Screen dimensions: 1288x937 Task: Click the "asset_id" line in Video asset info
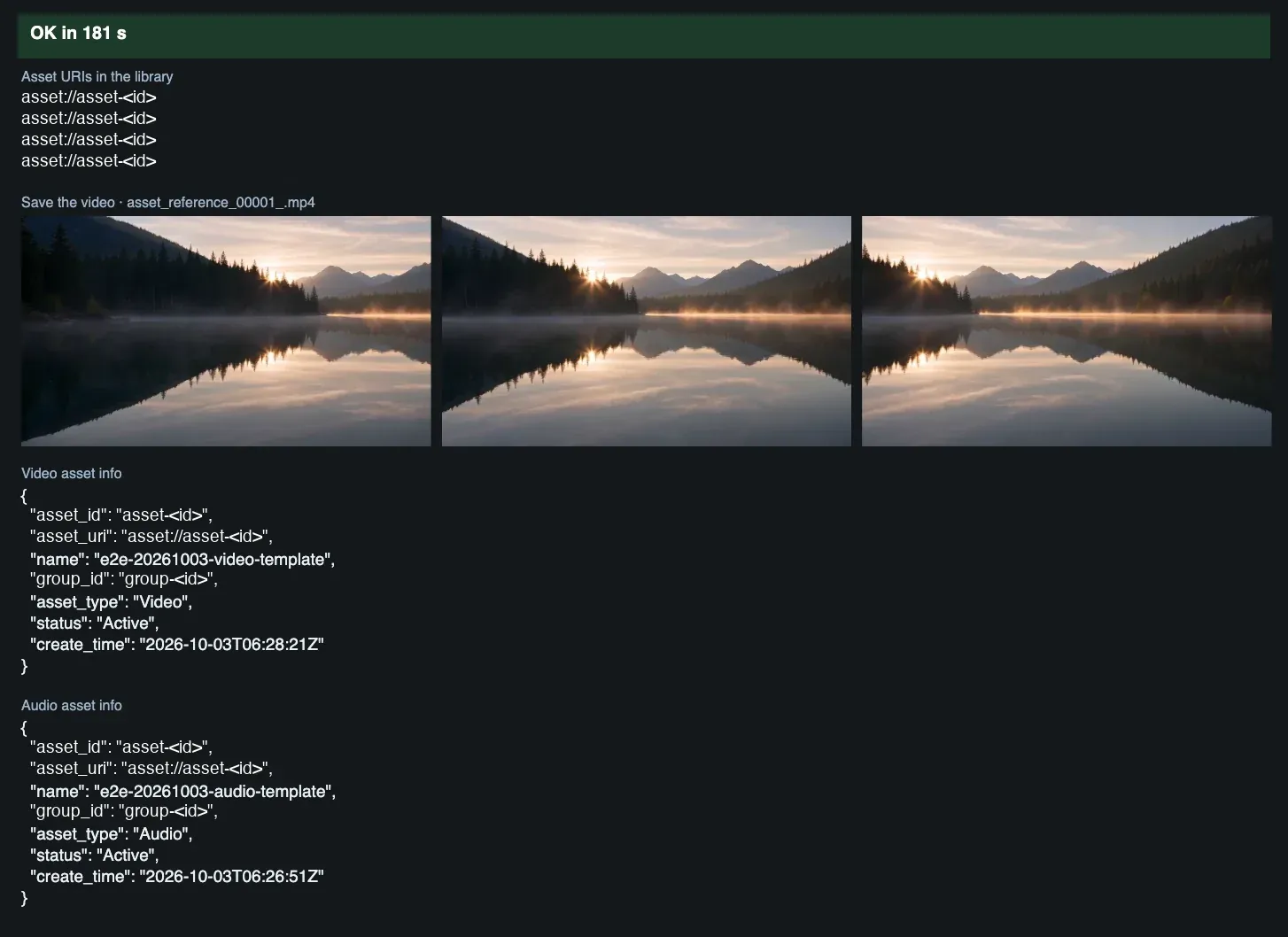[120, 515]
